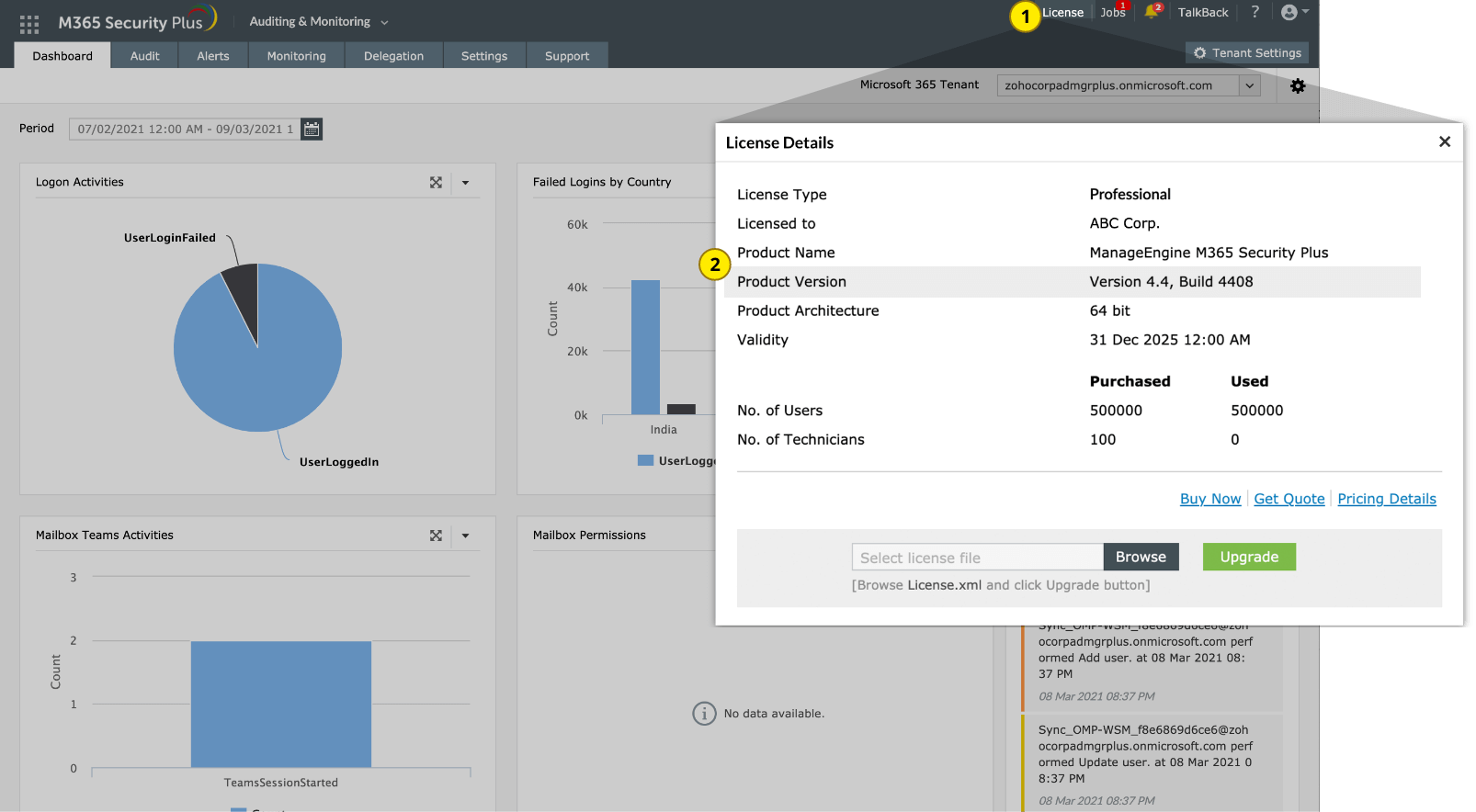Click the 'Professional' license type value
This screenshot has width=1476, height=812.
click(x=1130, y=195)
